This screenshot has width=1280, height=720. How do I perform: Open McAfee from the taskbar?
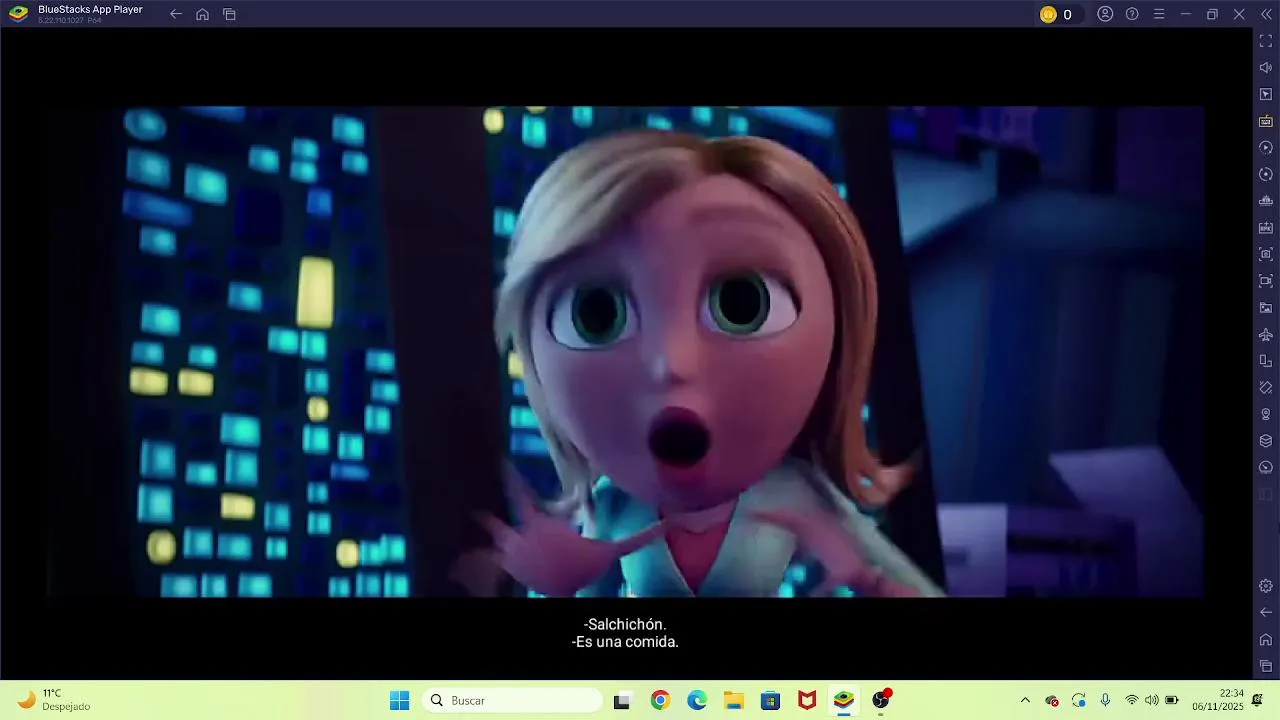click(x=807, y=700)
